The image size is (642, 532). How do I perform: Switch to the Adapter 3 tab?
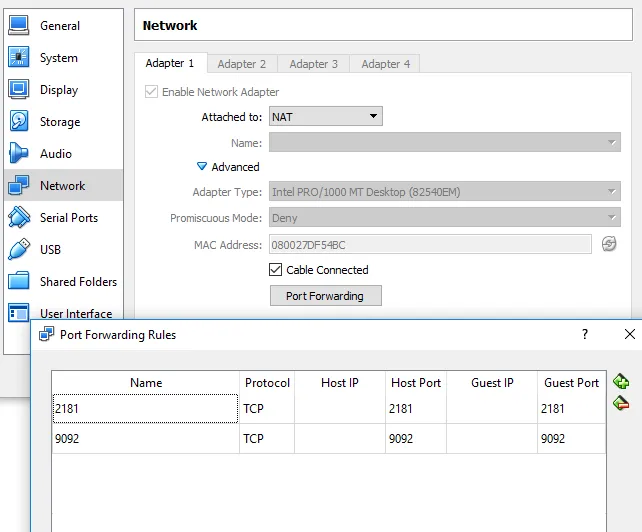(x=314, y=64)
